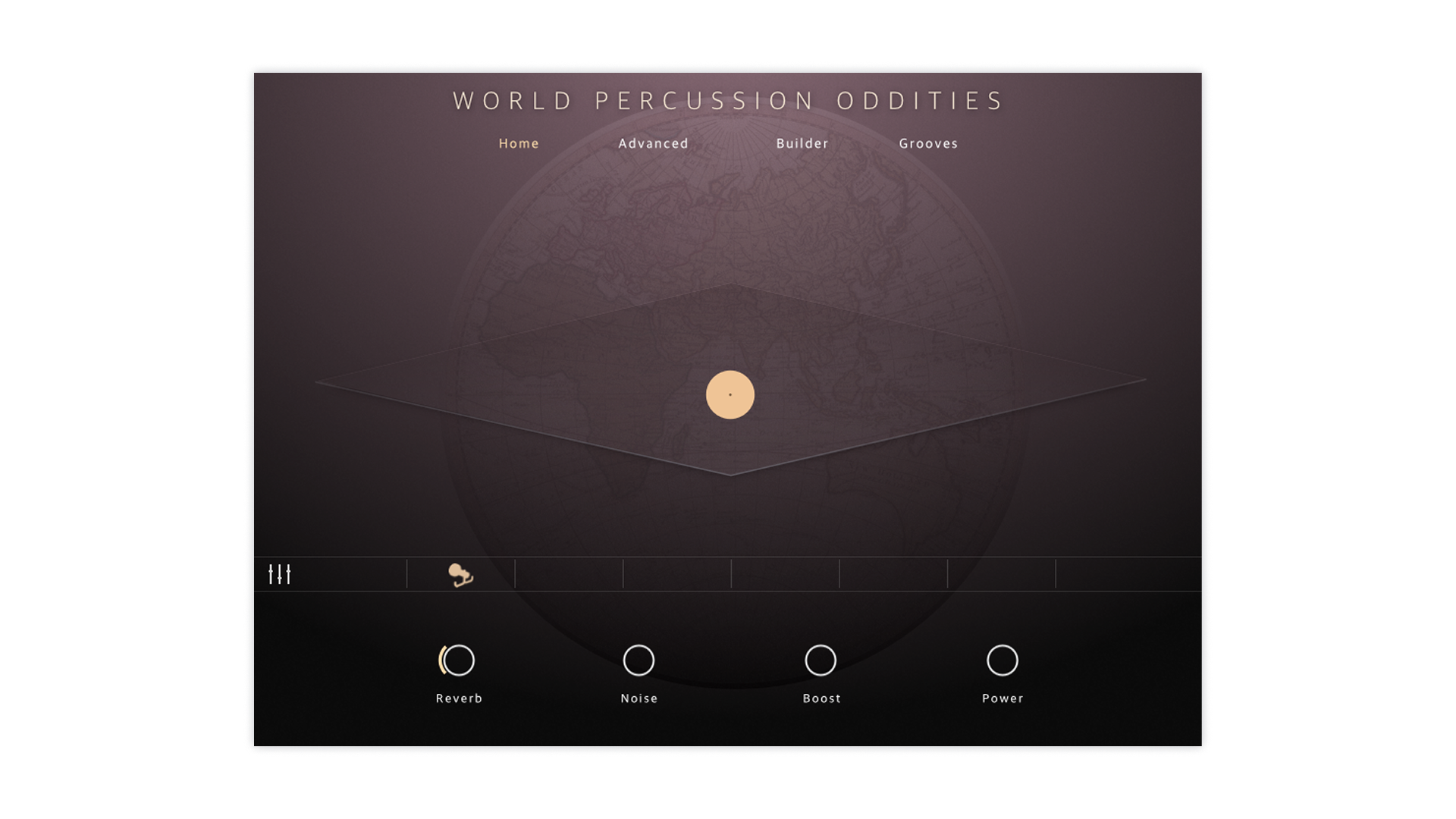Switch to the Home tab
The width and height of the screenshot is (1456, 819).
(x=519, y=143)
